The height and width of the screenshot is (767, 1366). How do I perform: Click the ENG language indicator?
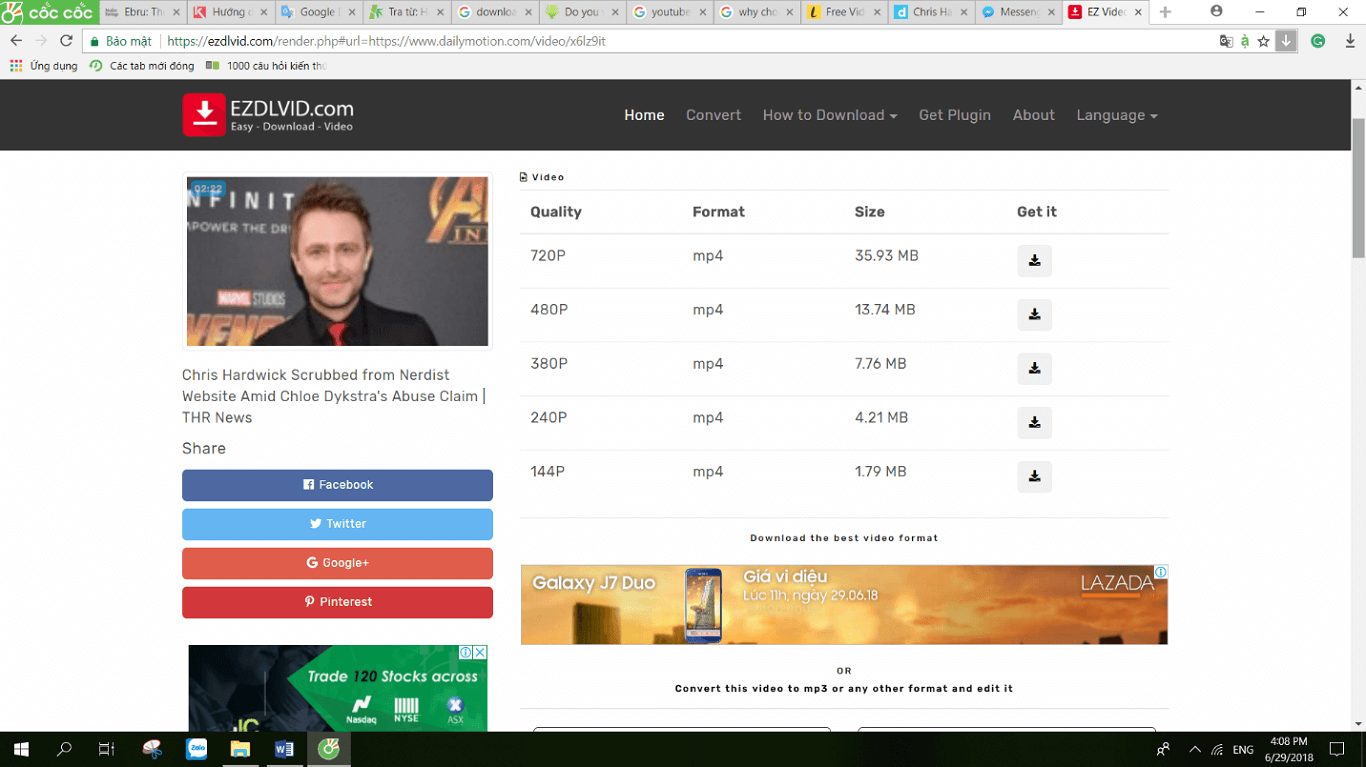coord(1243,749)
